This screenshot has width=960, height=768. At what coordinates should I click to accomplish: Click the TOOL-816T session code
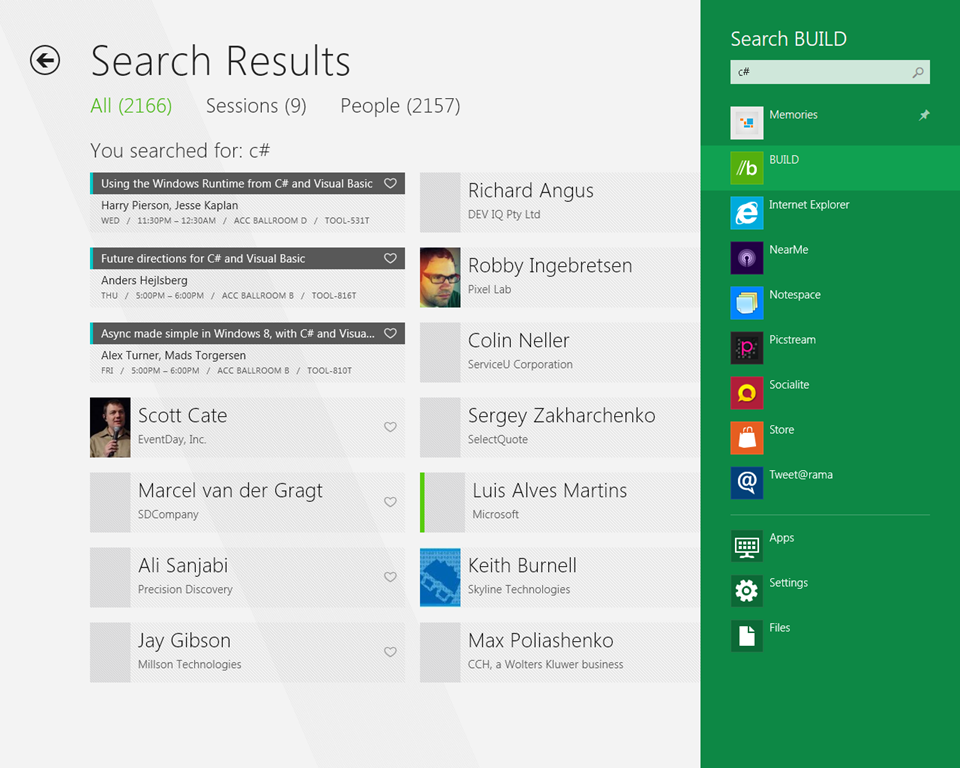334,295
